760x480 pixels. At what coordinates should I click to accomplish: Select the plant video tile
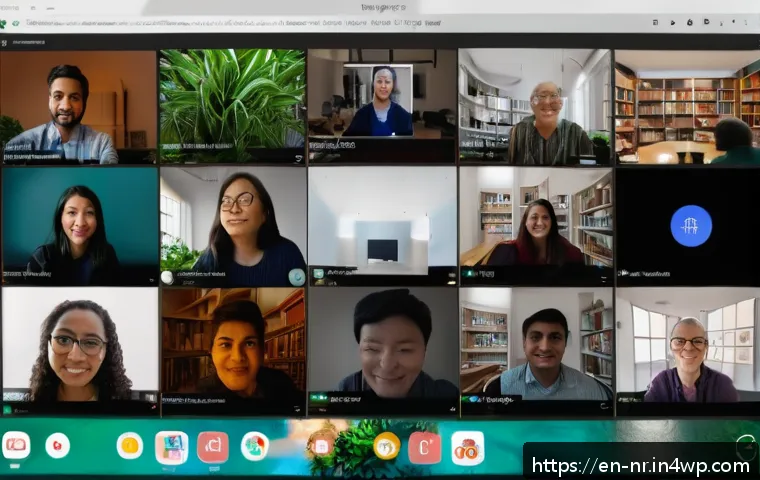click(x=232, y=106)
